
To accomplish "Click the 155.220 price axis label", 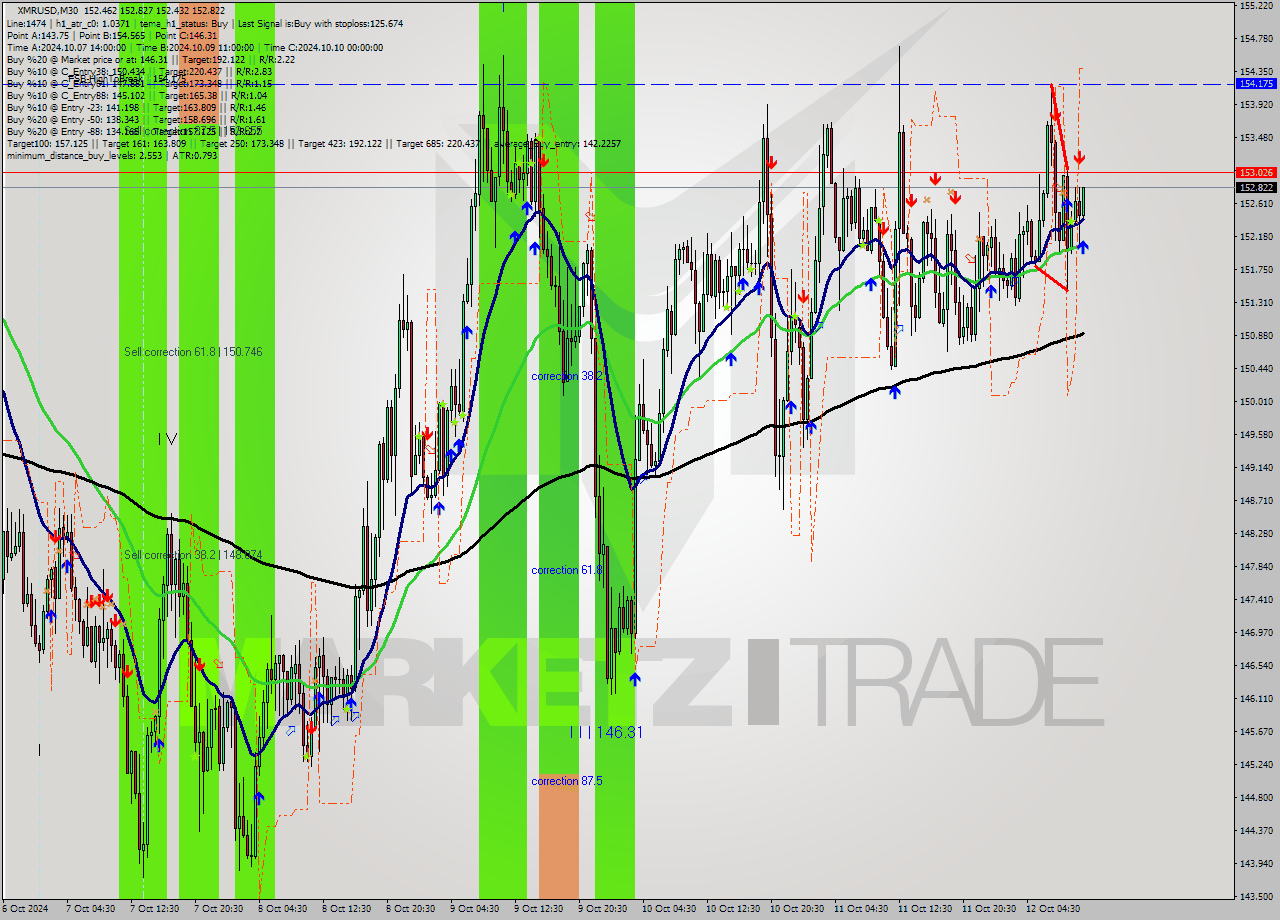I will [1256, 6].
